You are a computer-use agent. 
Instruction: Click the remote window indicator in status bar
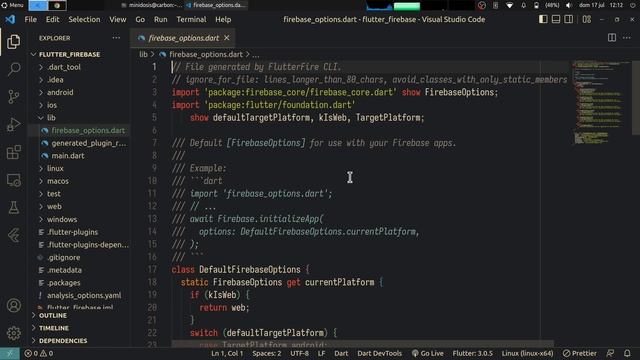10,353
